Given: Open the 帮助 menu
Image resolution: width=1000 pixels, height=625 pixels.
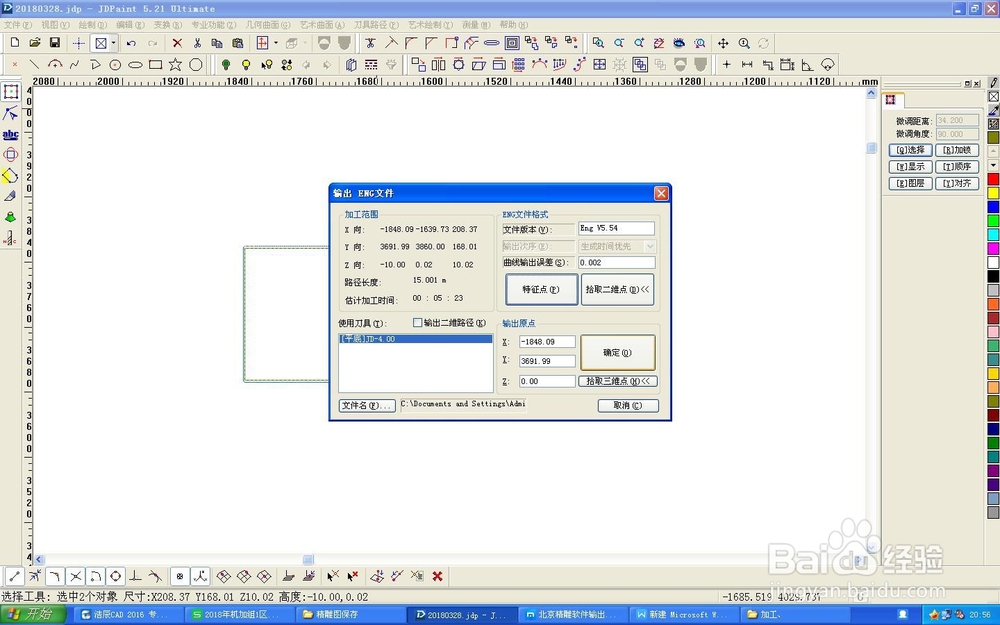Looking at the screenshot, I should click(513, 25).
